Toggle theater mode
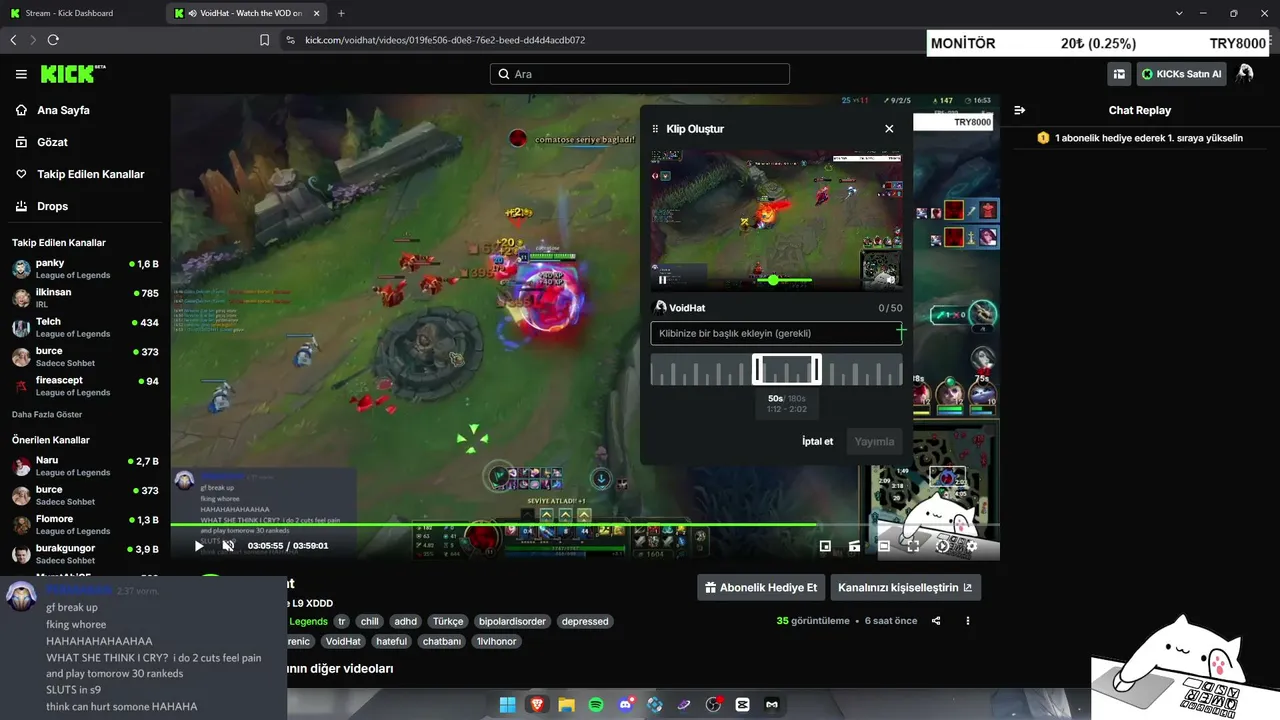Image resolution: width=1280 pixels, height=720 pixels. click(x=884, y=546)
